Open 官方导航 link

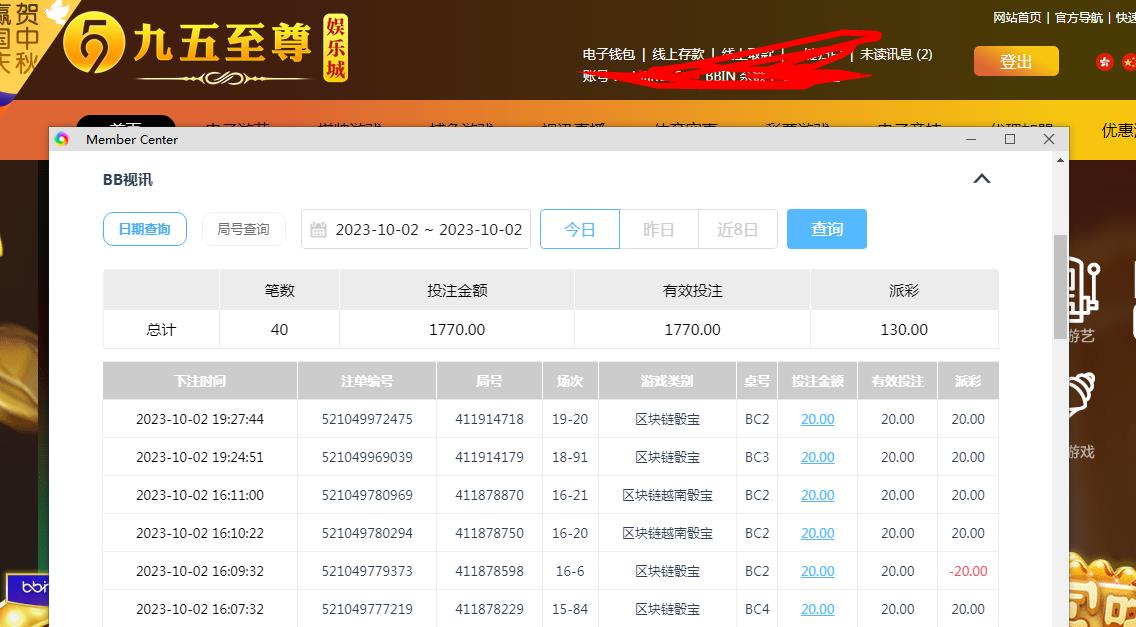[1079, 17]
